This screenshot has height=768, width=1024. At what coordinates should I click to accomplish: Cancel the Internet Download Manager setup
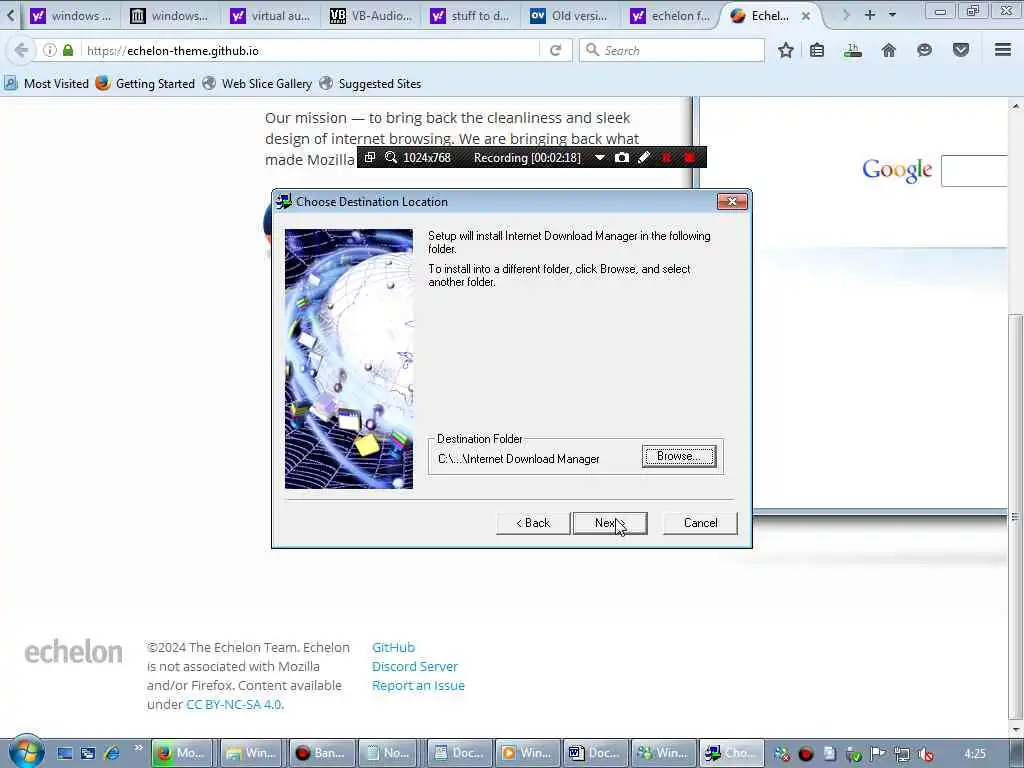tap(700, 523)
